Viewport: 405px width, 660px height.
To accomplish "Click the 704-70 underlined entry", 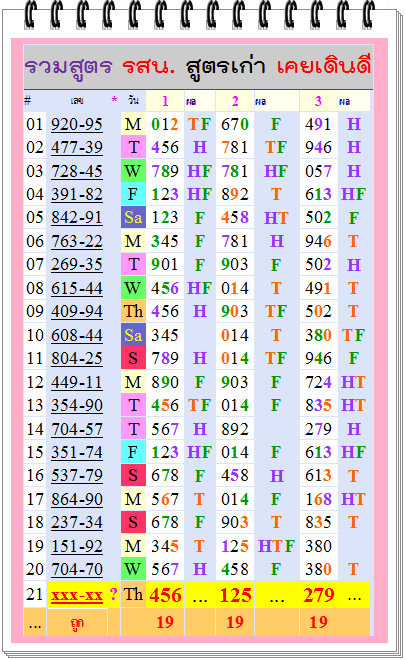I will pos(77,570).
